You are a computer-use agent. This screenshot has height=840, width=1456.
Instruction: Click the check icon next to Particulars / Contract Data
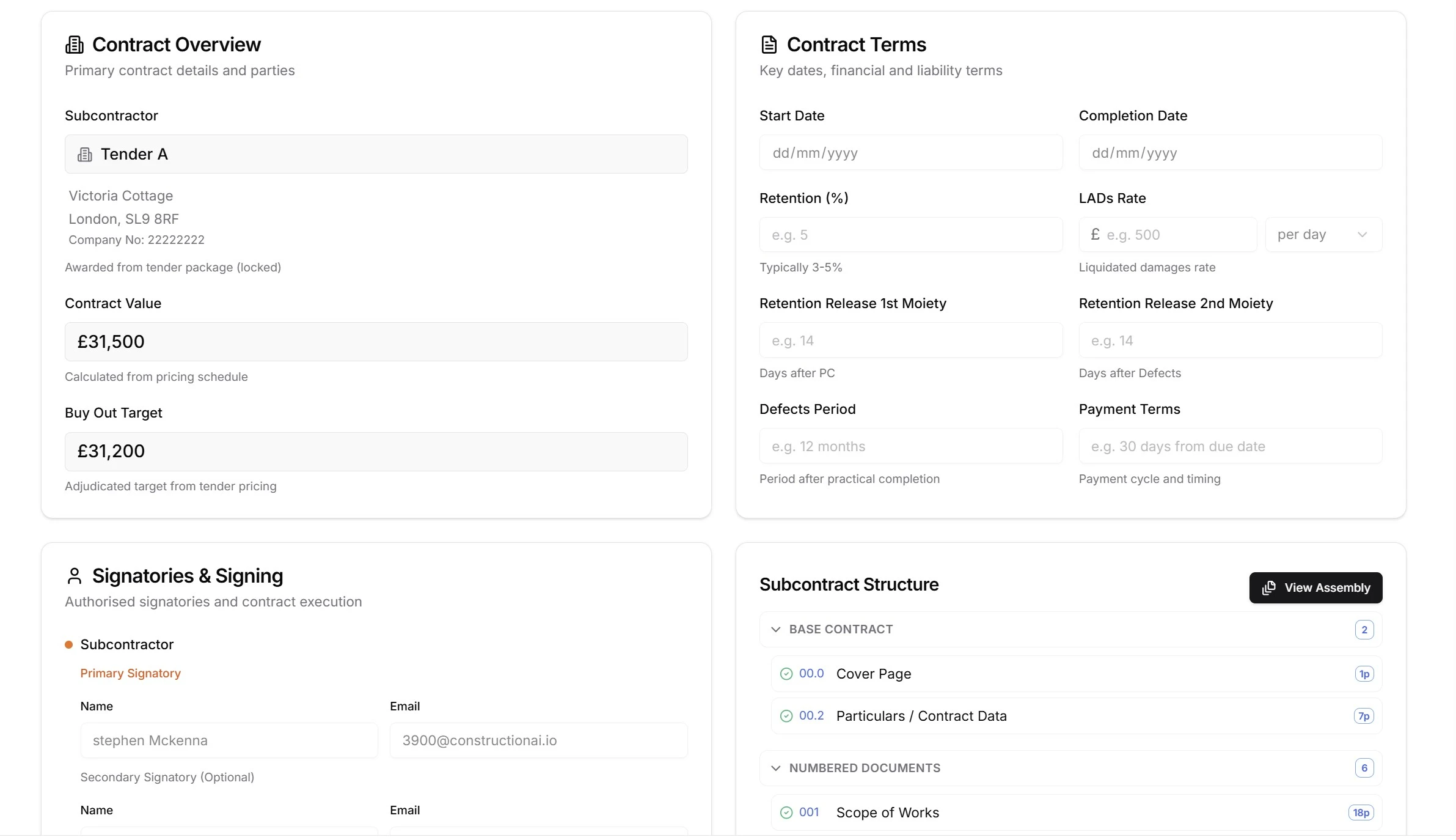pos(786,716)
